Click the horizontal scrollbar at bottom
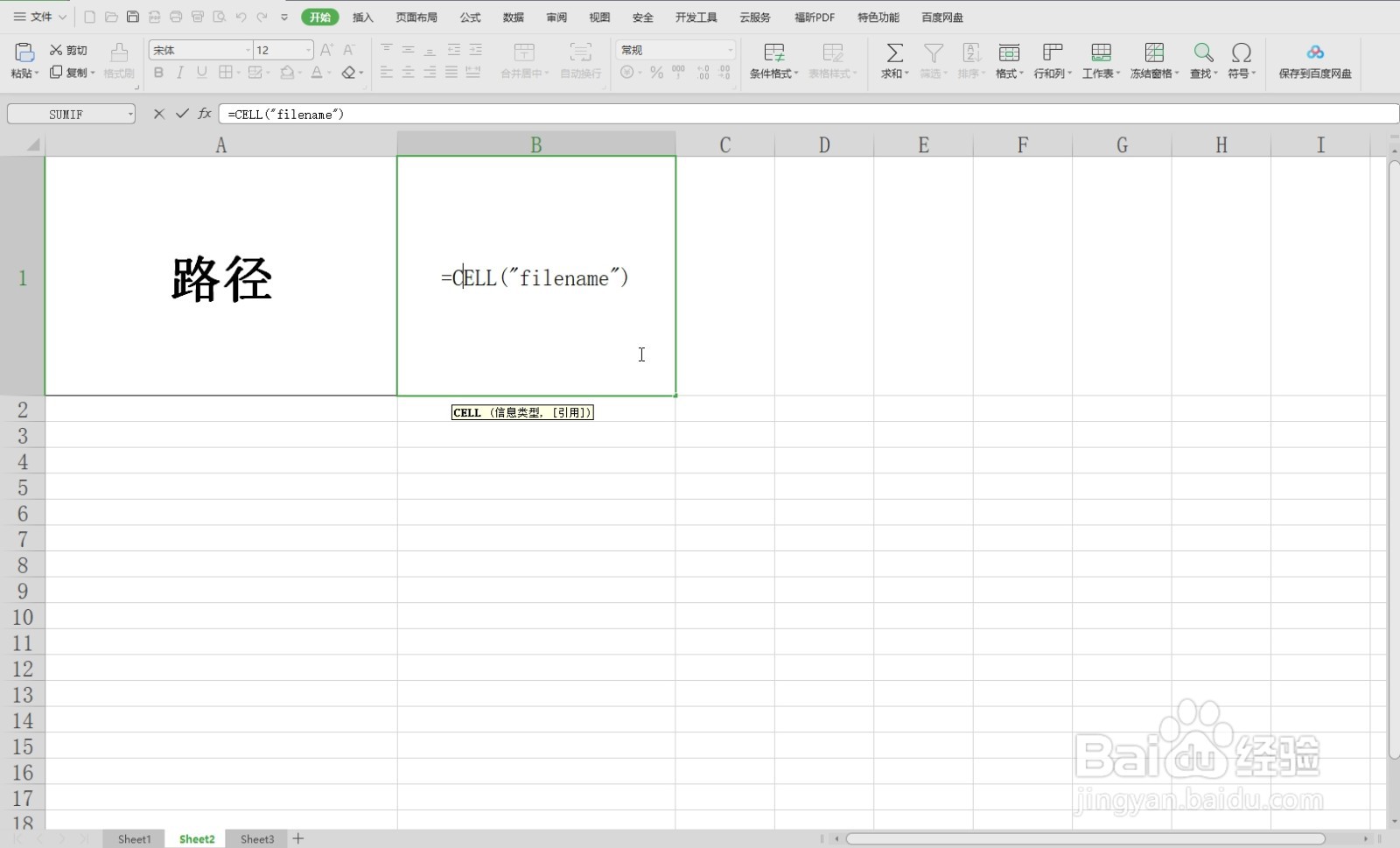The image size is (1400, 848). coord(1085,838)
